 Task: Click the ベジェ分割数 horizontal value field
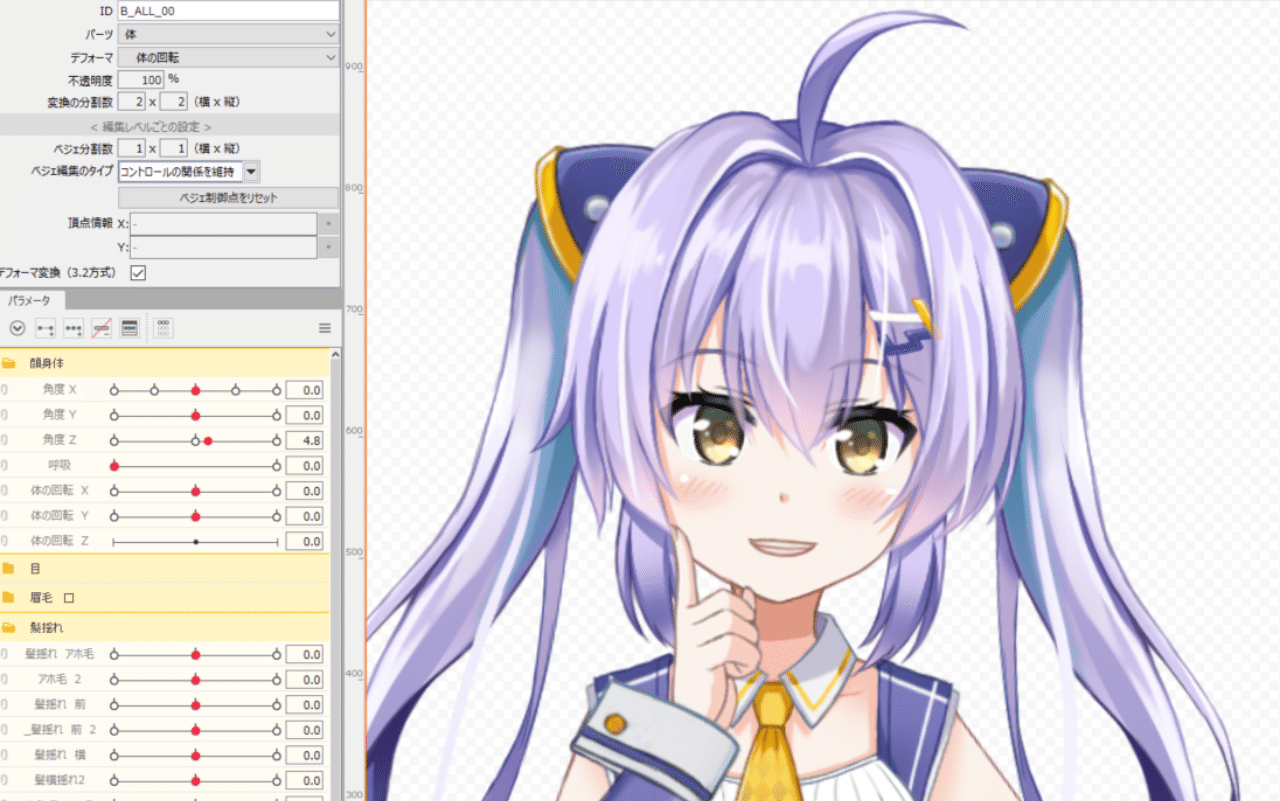(x=131, y=148)
